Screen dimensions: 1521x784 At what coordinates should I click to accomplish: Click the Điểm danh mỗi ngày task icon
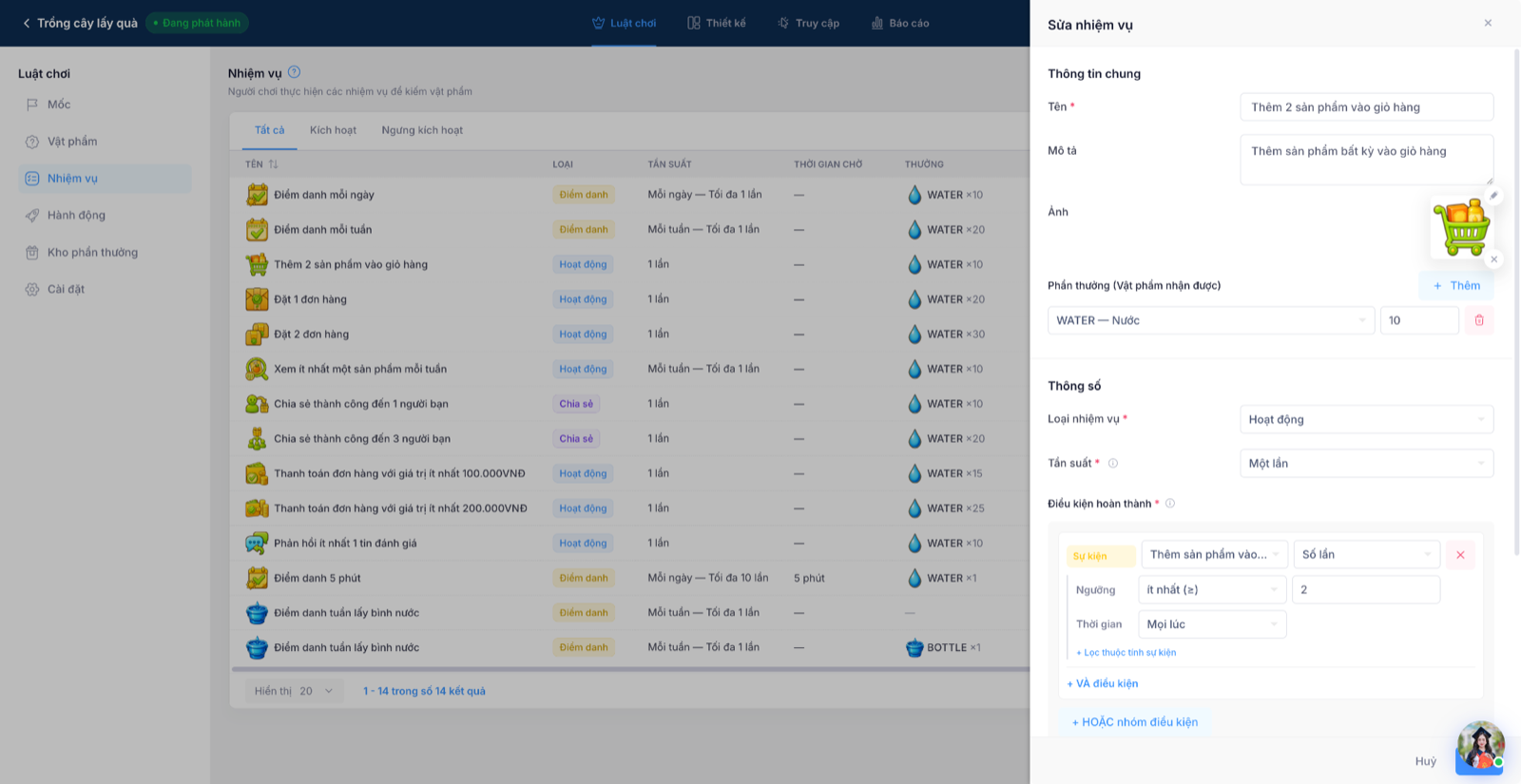click(257, 195)
